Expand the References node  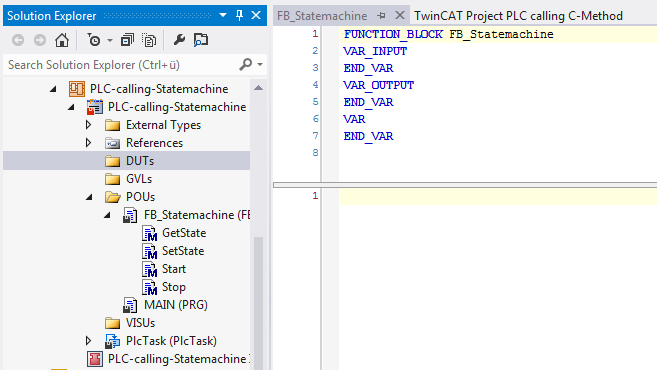(x=88, y=143)
